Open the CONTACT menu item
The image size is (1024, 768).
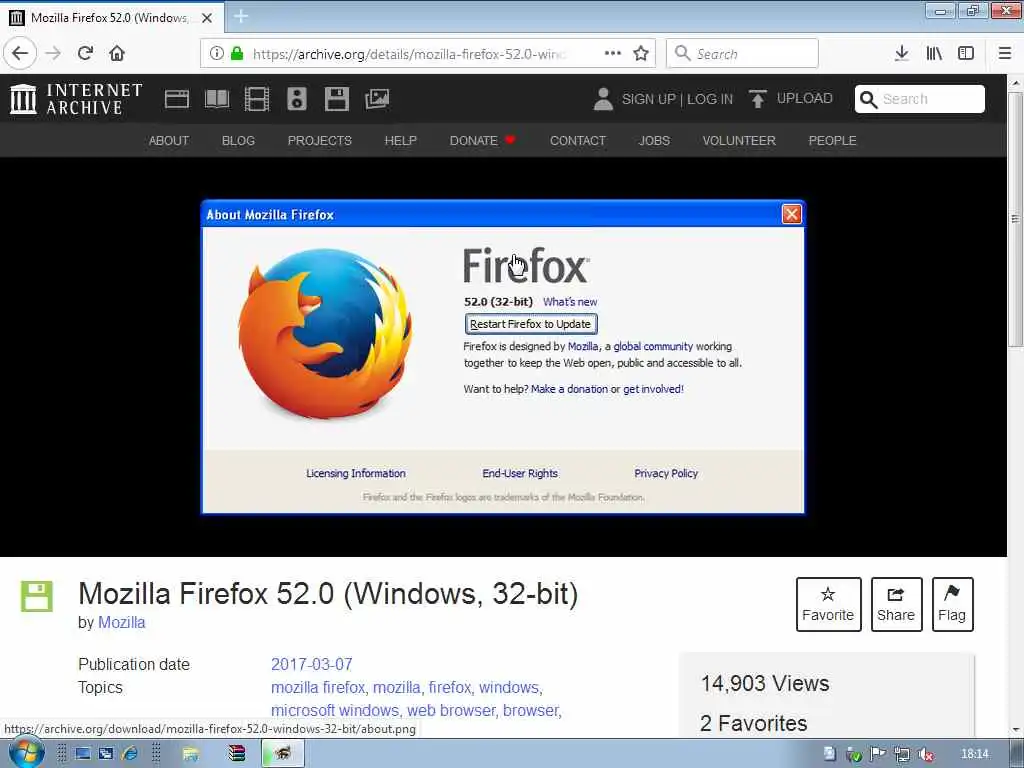pyautogui.click(x=578, y=140)
